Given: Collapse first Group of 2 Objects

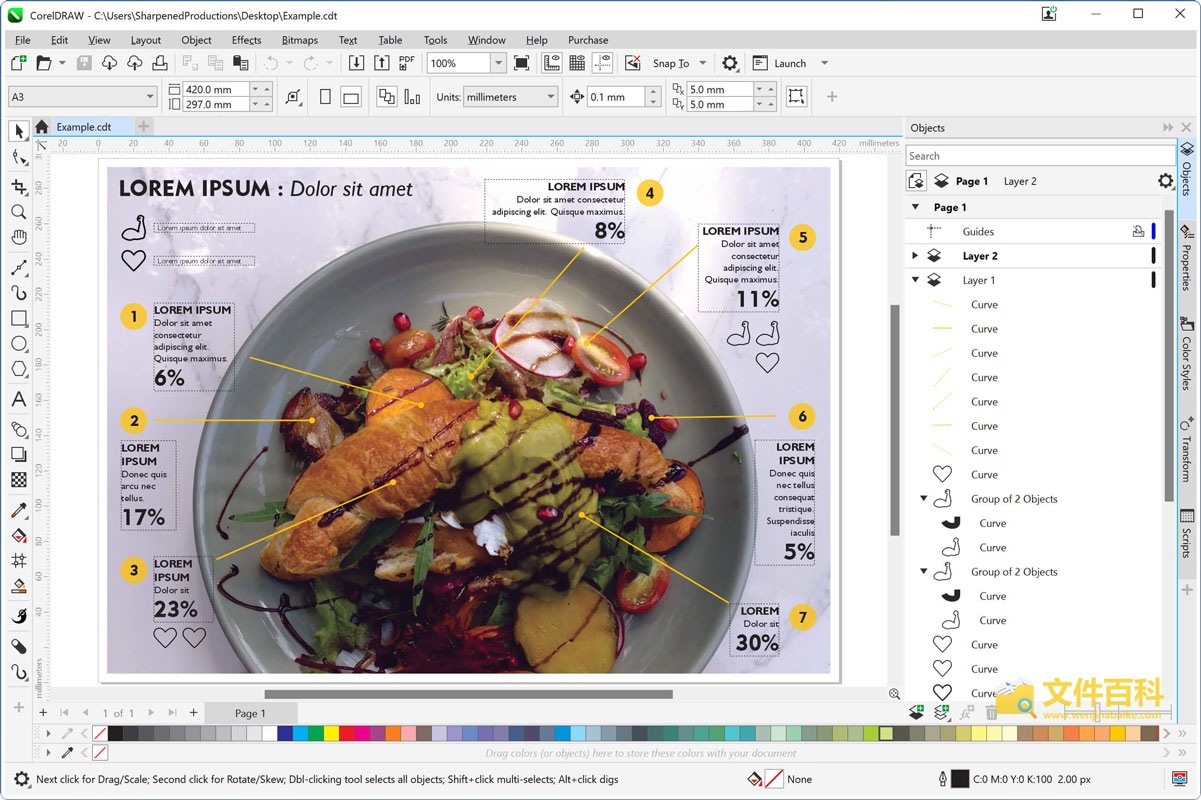Looking at the screenshot, I should click(924, 498).
